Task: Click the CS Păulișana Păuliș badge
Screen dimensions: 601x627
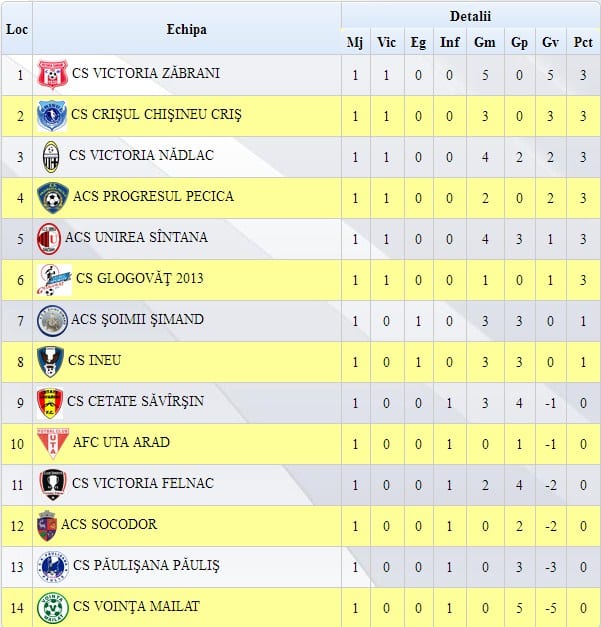Action: tap(52, 567)
